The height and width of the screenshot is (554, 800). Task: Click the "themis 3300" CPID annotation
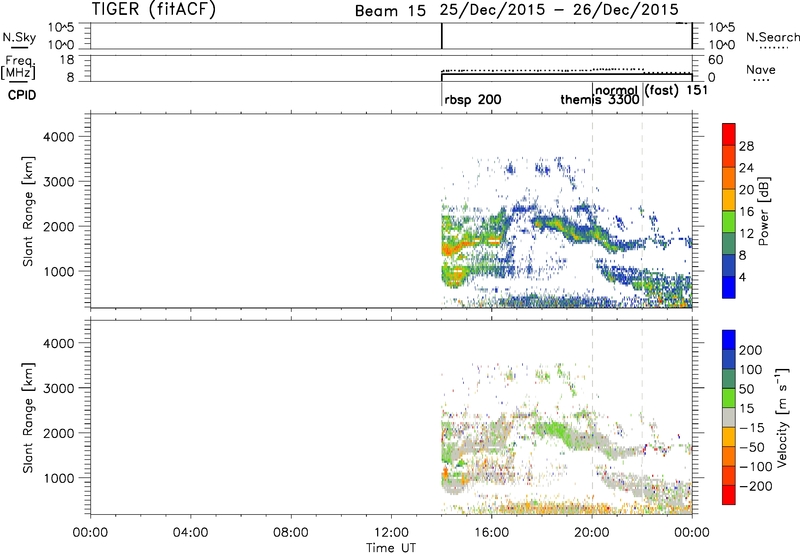tap(600, 99)
